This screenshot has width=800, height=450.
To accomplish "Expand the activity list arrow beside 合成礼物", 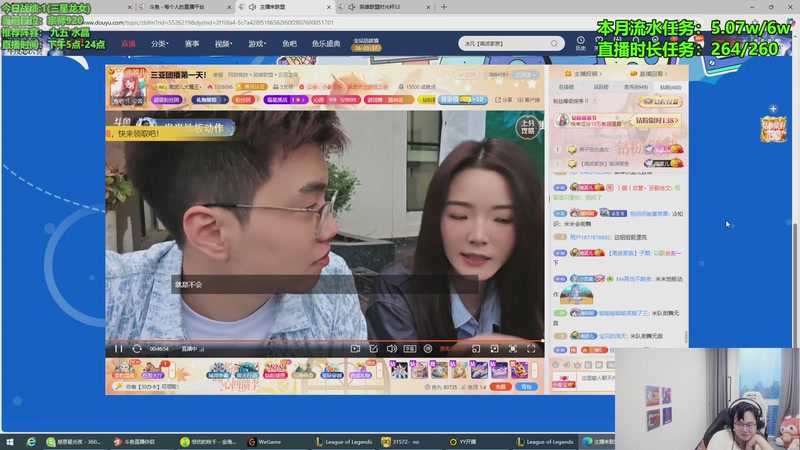I will (x=379, y=369).
